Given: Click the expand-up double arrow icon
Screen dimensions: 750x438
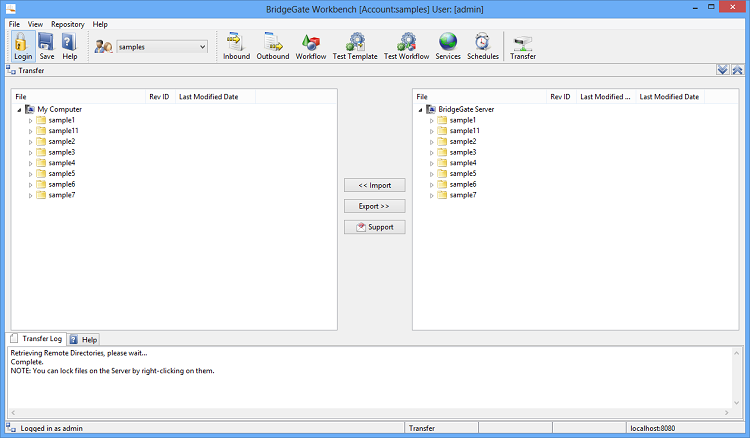Looking at the screenshot, I should pos(737,70).
